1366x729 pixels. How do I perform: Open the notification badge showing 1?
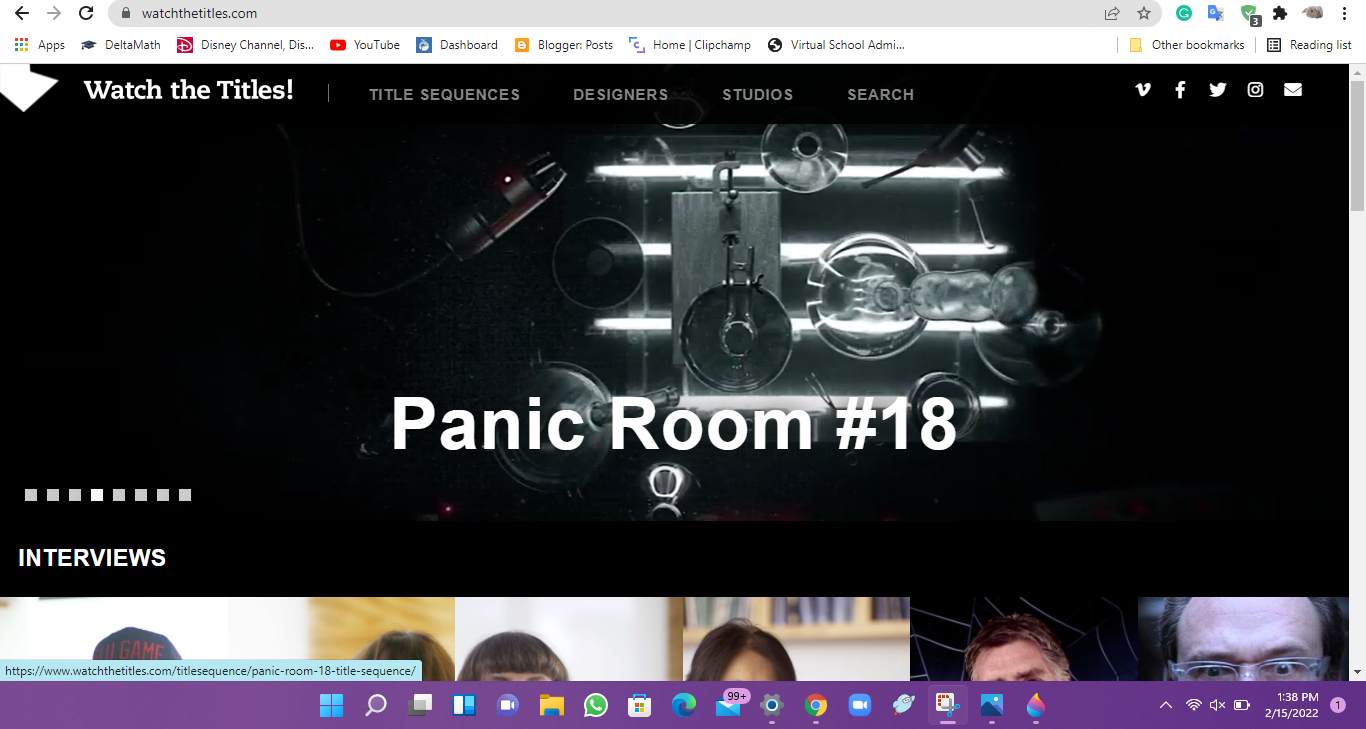(x=1338, y=705)
